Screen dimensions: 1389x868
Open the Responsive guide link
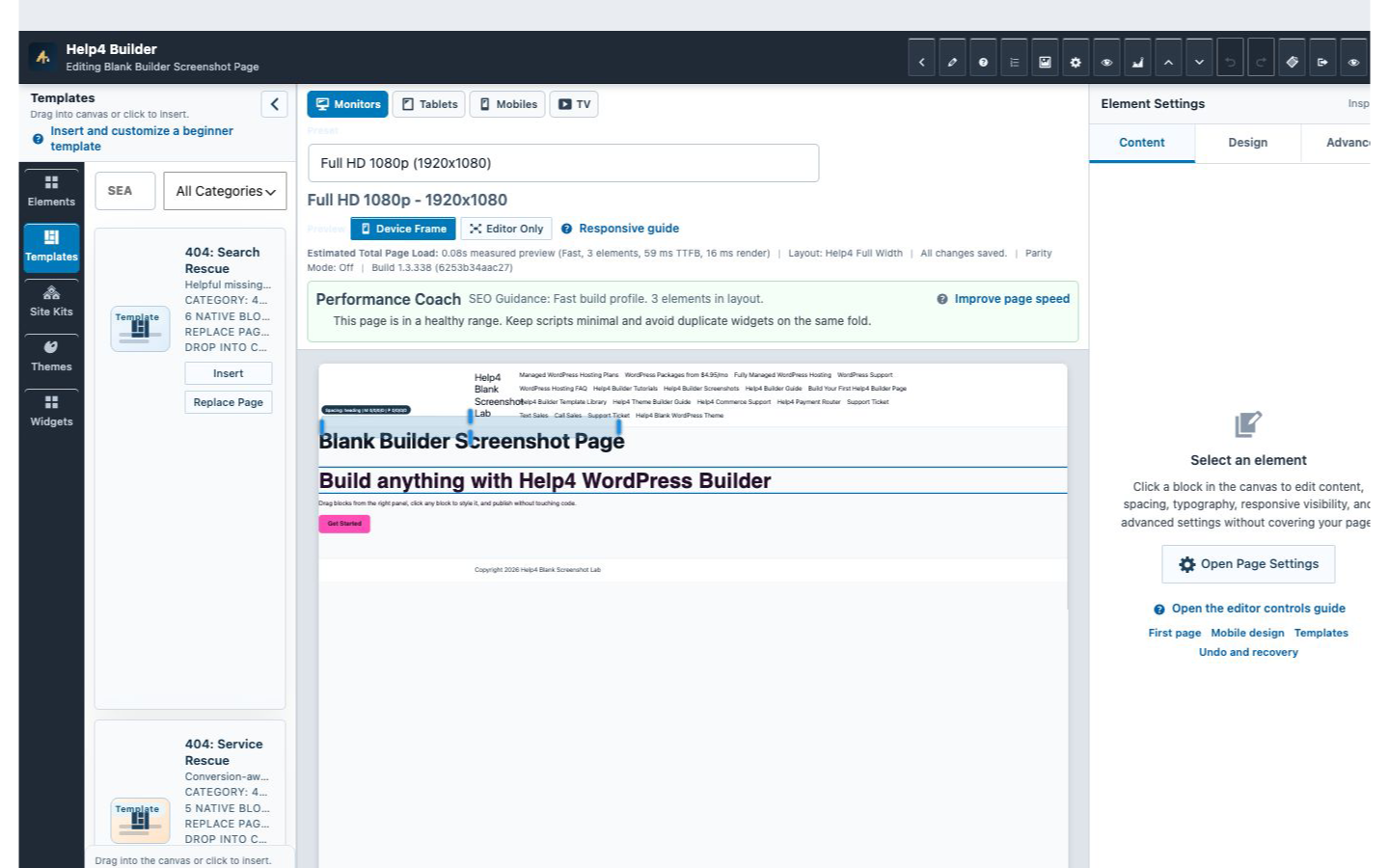628,229
